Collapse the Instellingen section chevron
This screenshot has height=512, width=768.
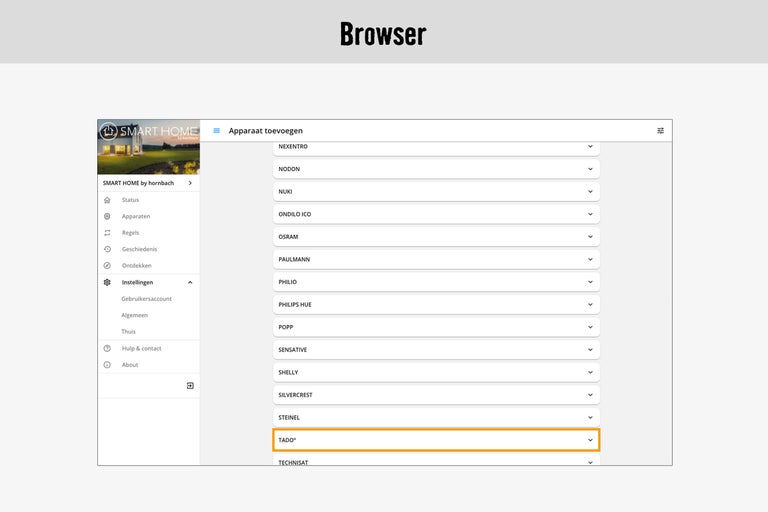[190, 282]
